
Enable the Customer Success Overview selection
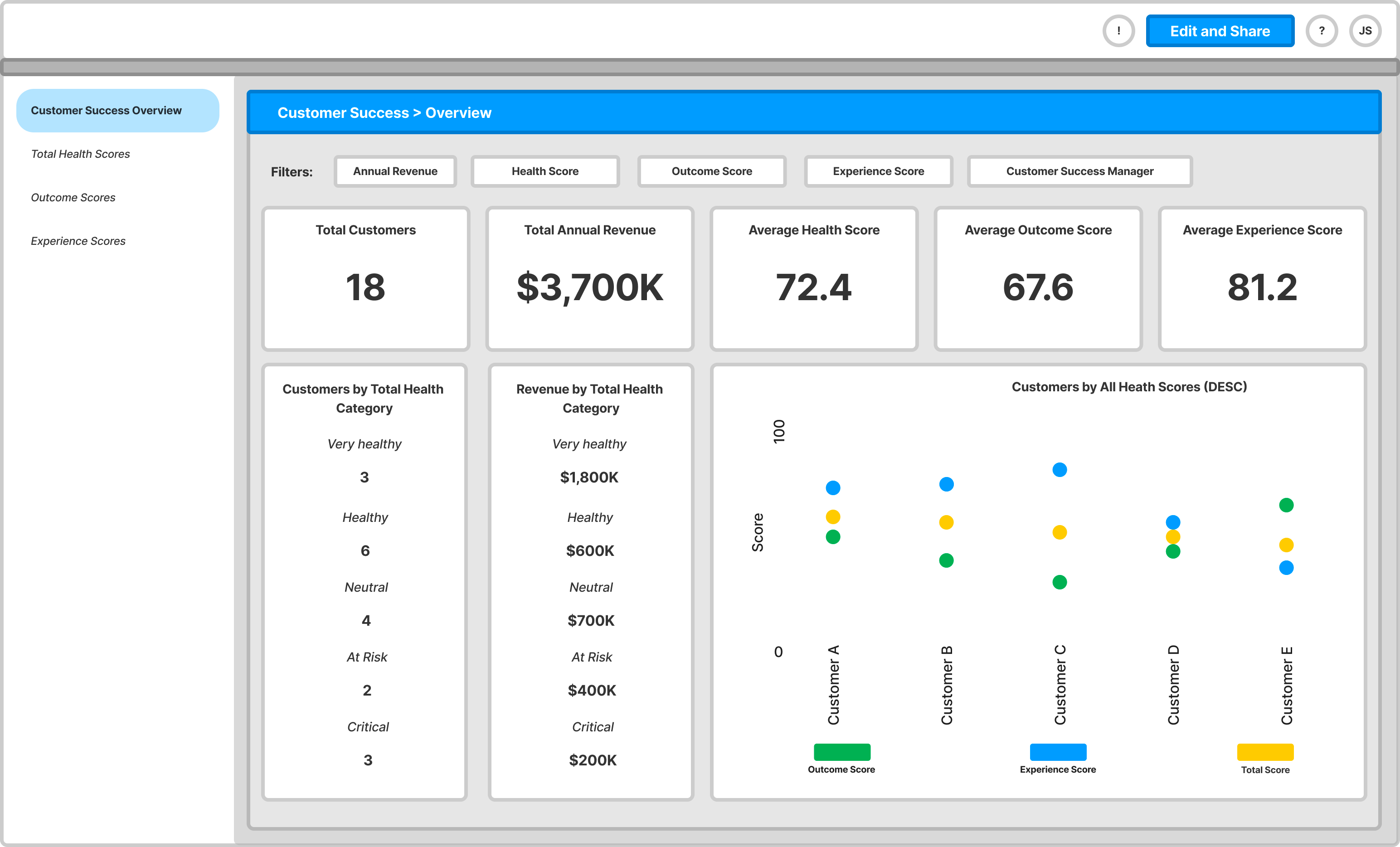(117, 110)
